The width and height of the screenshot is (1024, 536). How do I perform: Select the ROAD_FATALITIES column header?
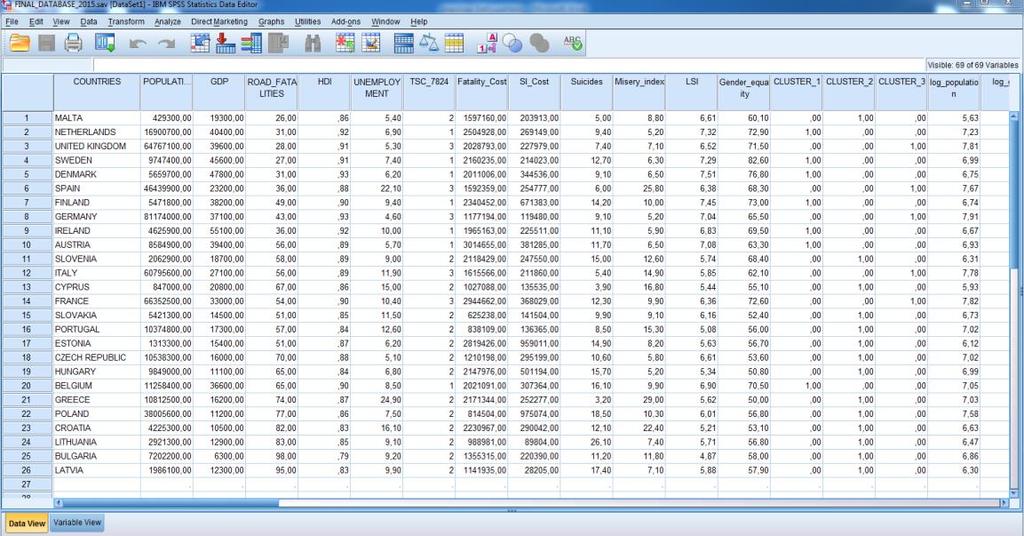pos(271,92)
